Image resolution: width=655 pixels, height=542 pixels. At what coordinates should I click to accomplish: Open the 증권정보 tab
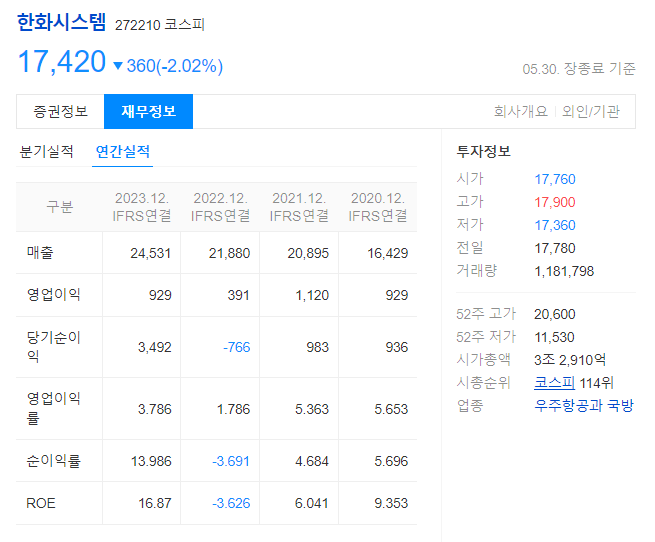pyautogui.click(x=60, y=112)
